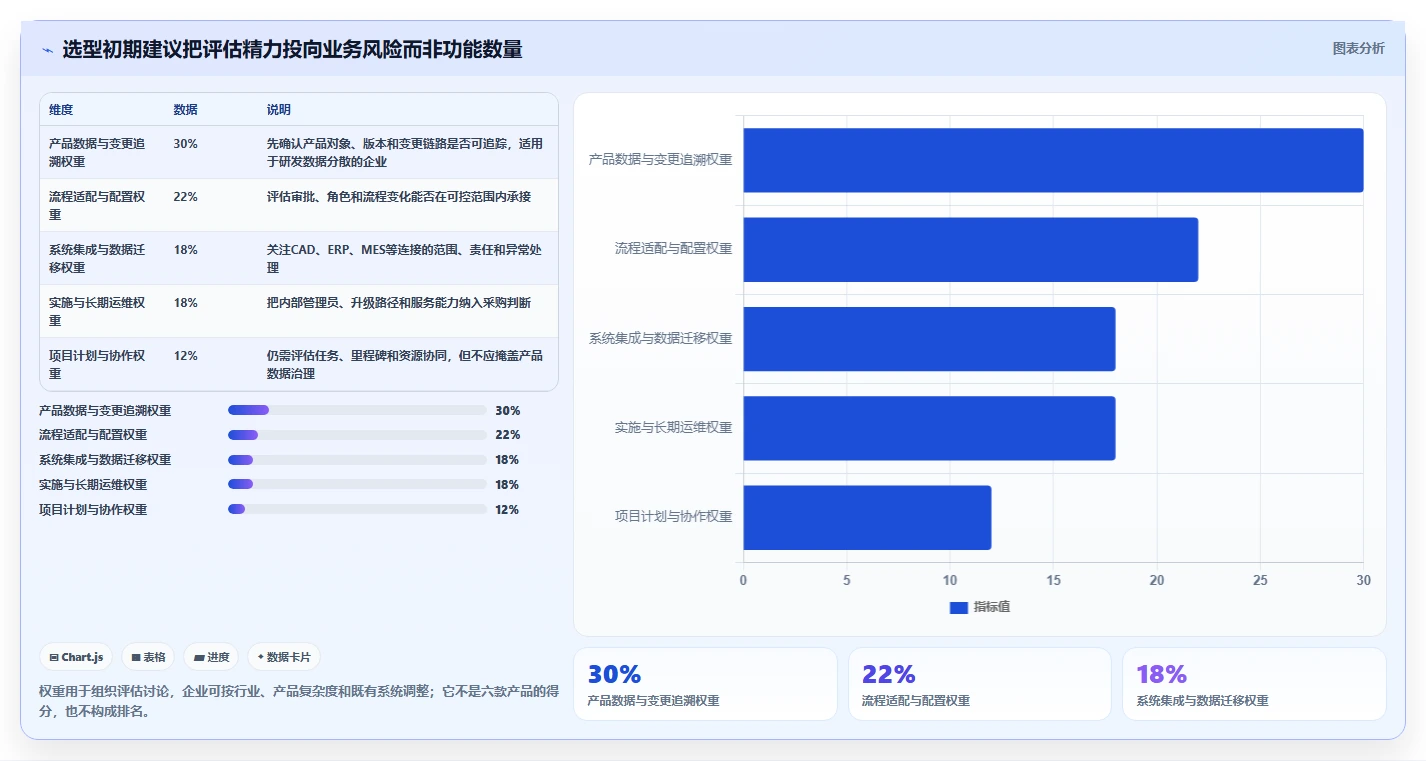
Task: Open the 18% 系统集成与数据迁移权重 data card
Action: [x=1254, y=684]
